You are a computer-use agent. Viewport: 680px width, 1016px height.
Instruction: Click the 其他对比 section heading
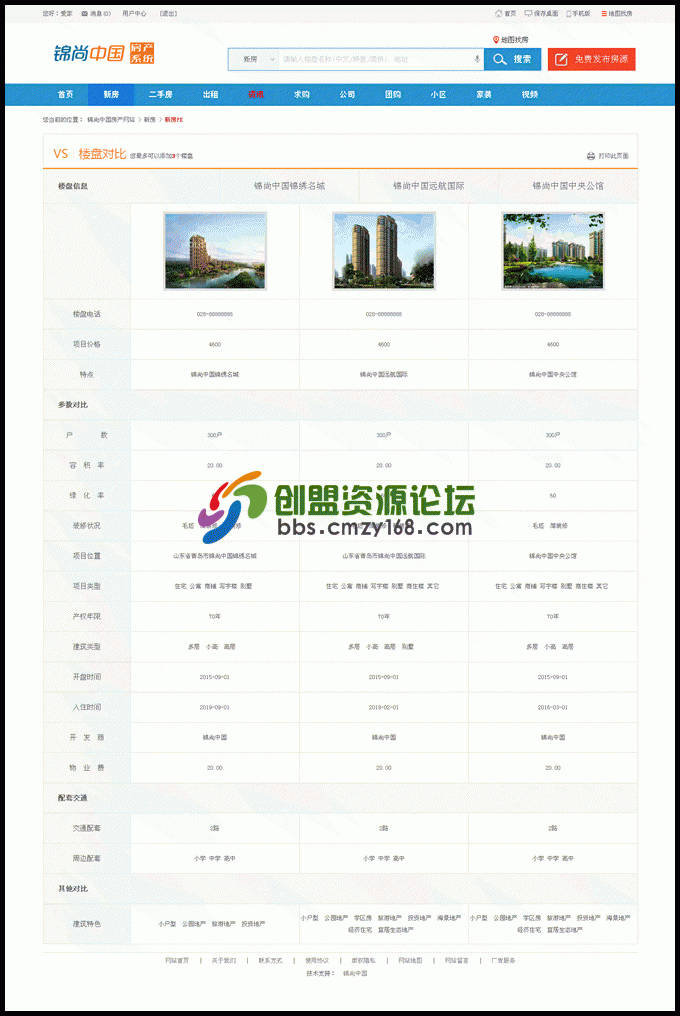pyautogui.click(x=73, y=888)
